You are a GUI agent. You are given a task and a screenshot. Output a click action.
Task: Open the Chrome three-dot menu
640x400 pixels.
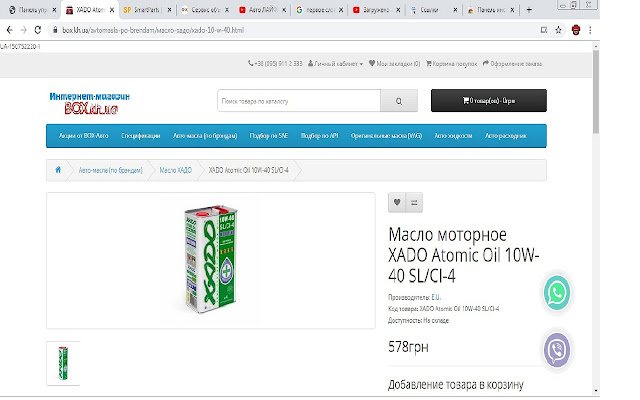tap(590, 30)
